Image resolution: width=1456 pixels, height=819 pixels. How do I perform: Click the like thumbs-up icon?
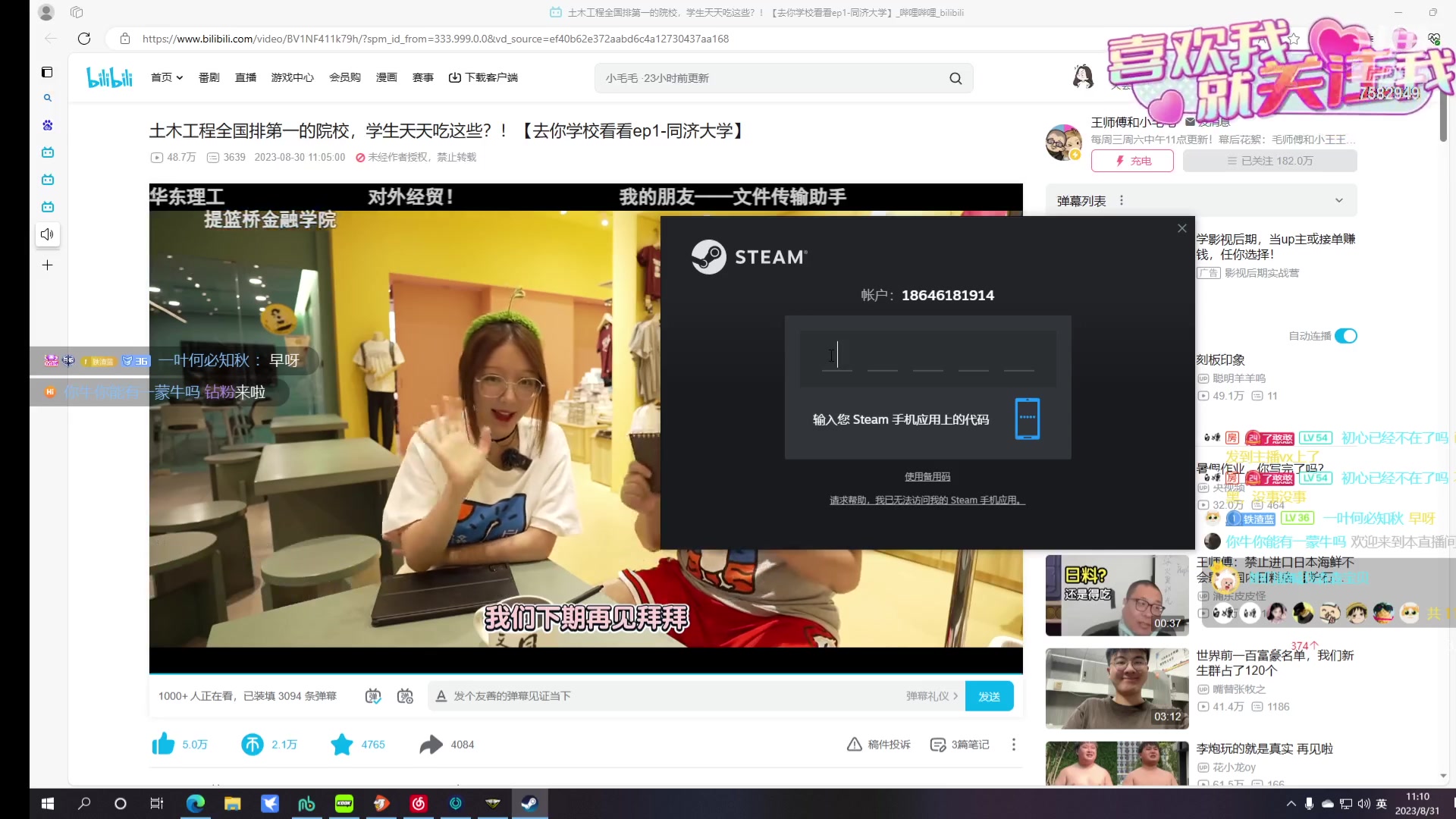pyautogui.click(x=163, y=745)
